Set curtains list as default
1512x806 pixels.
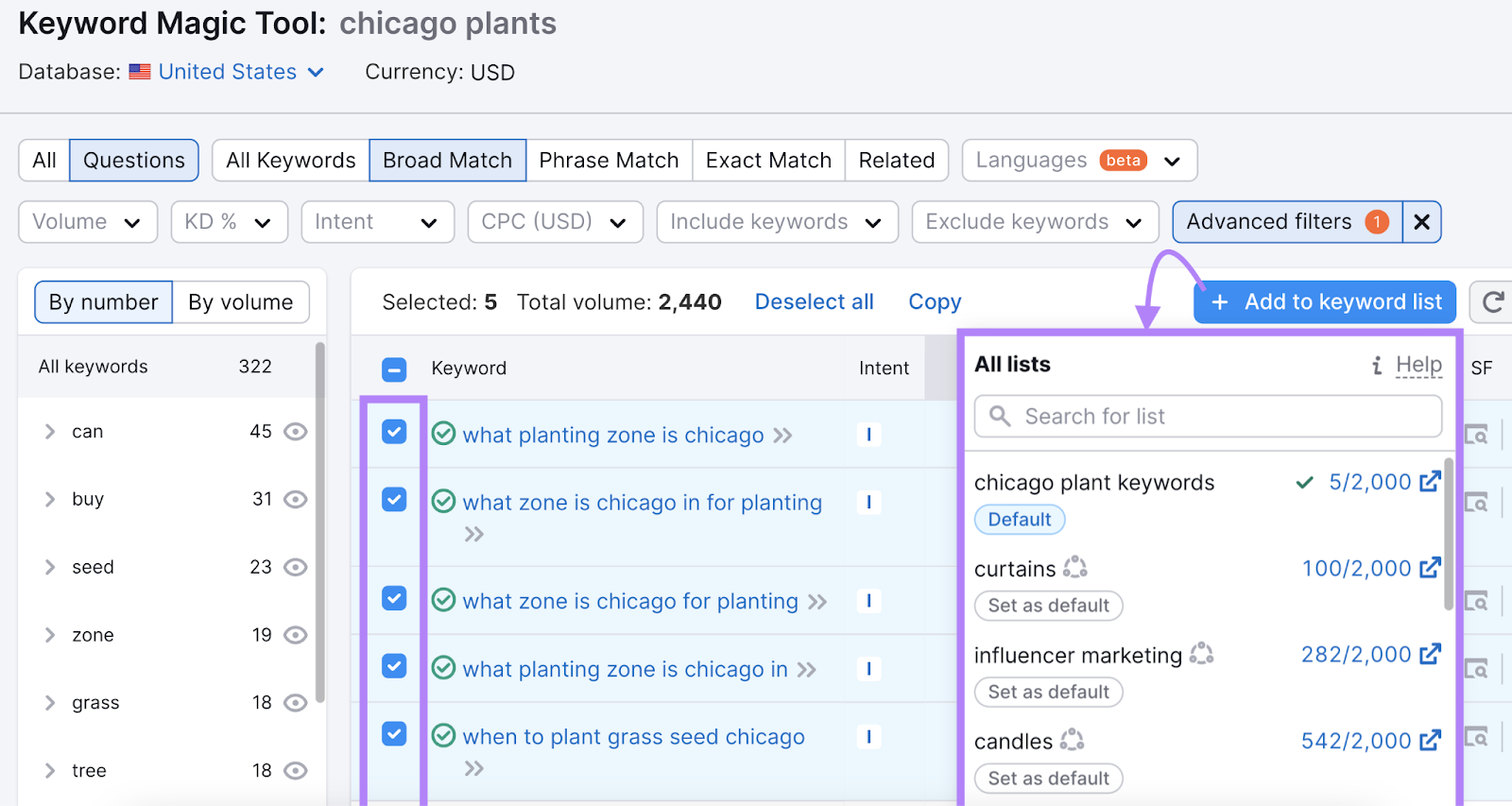click(1049, 606)
